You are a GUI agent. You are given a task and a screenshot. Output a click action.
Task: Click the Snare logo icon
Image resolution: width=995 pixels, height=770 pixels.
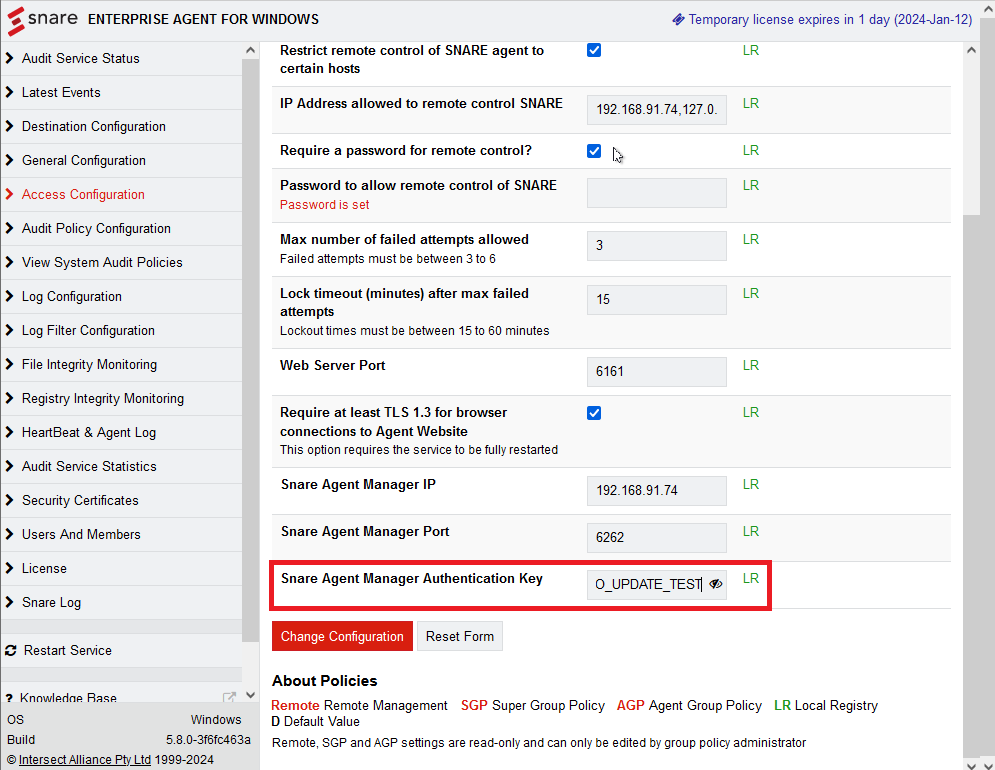coord(16,21)
